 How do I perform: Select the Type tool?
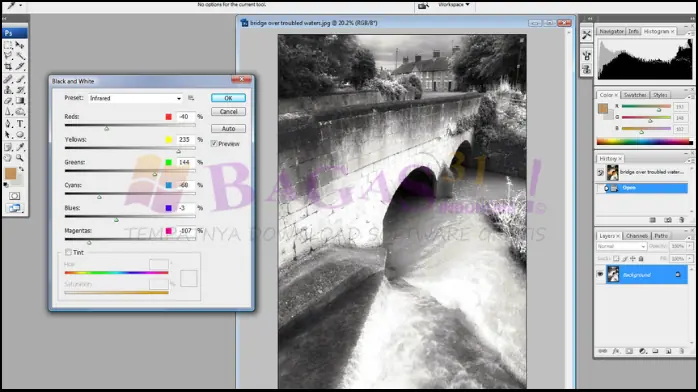coord(20,124)
